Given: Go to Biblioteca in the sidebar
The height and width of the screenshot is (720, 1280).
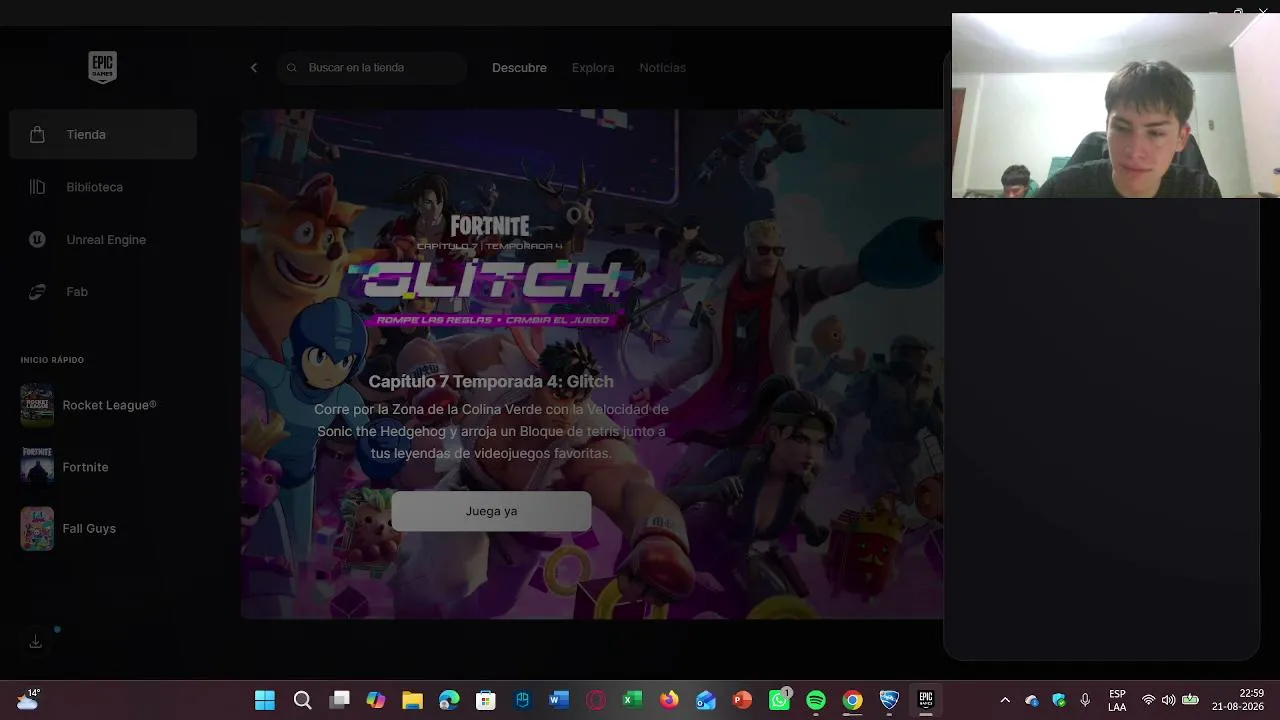Looking at the screenshot, I should tap(103, 187).
